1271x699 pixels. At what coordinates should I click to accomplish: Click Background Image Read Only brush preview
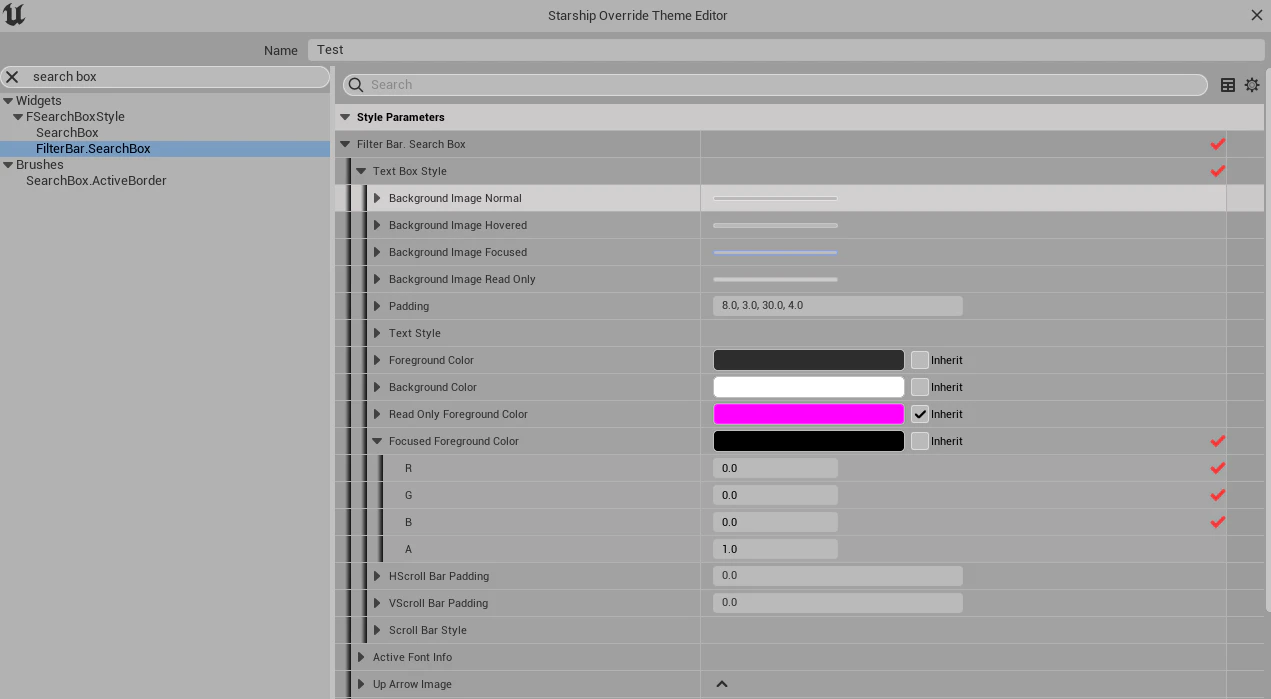(x=775, y=279)
